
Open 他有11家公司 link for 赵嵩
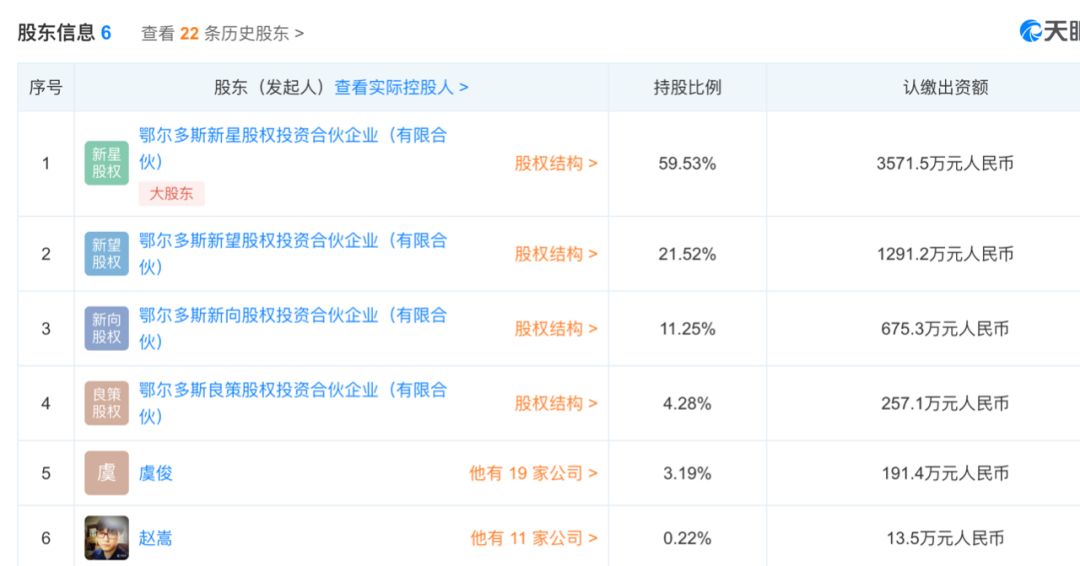[x=534, y=538]
